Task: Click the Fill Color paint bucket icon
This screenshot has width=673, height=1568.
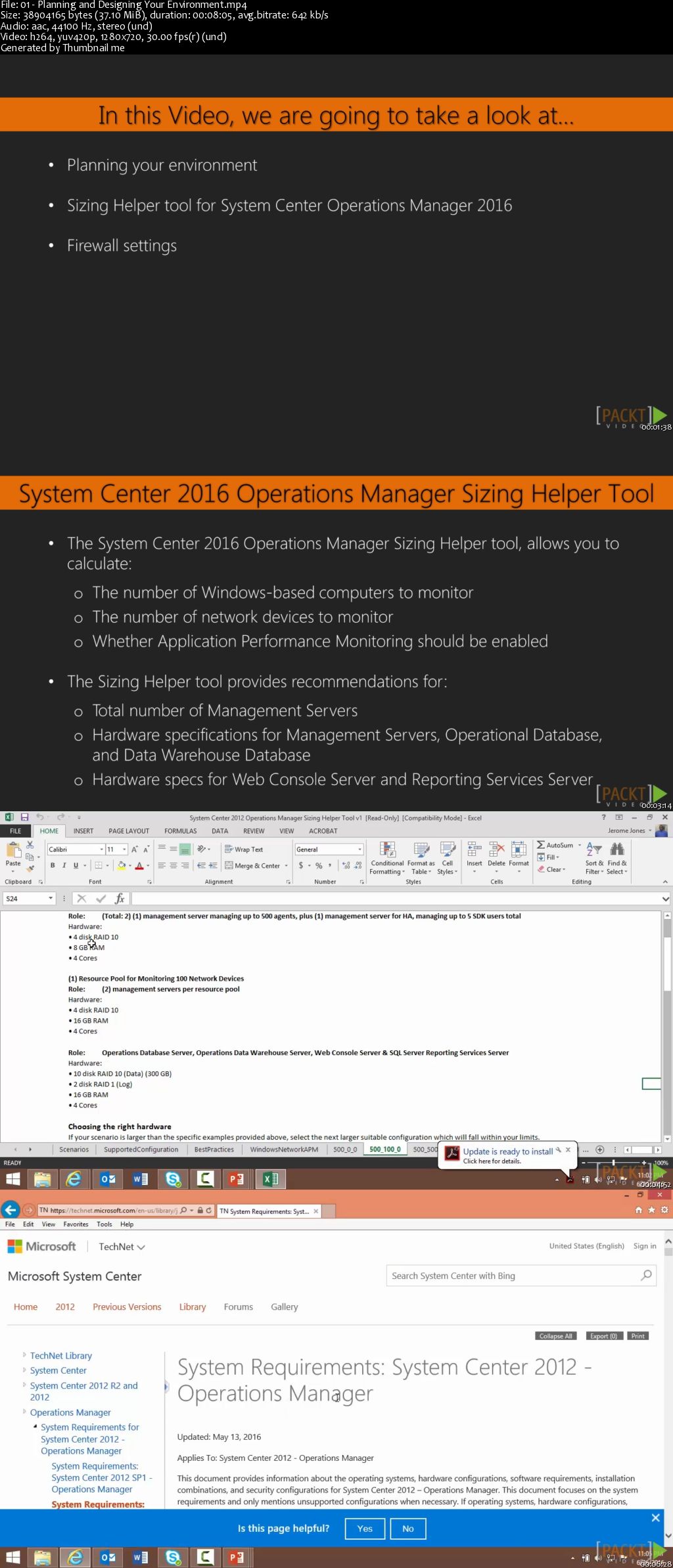Action: point(122,866)
